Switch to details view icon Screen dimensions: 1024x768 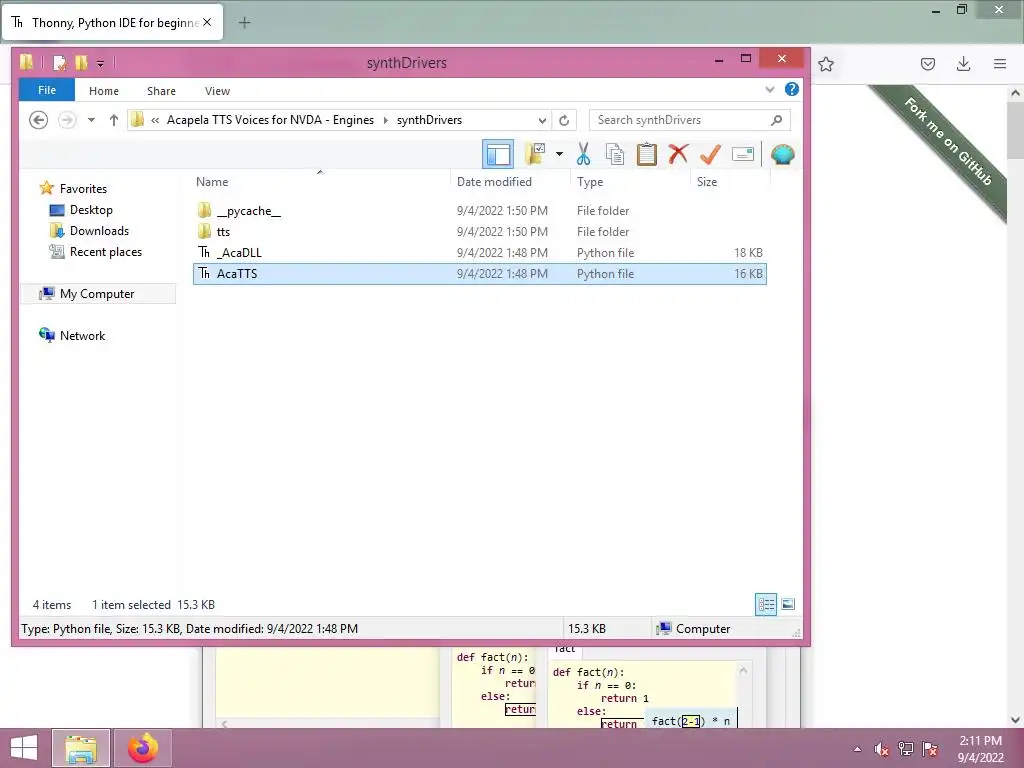click(766, 604)
